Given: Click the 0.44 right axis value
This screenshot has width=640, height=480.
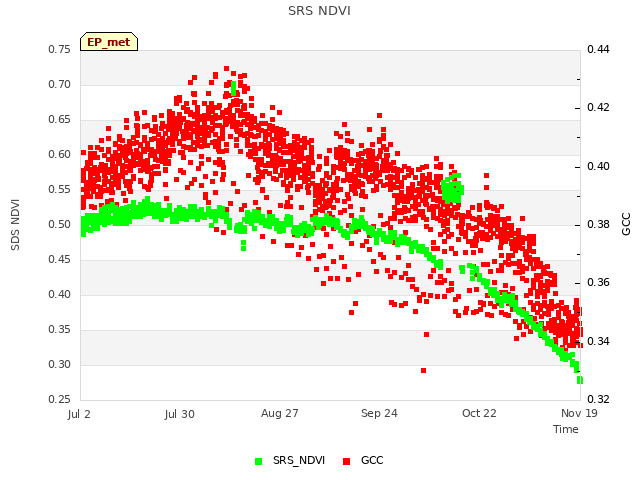Looking at the screenshot, I should (598, 49).
